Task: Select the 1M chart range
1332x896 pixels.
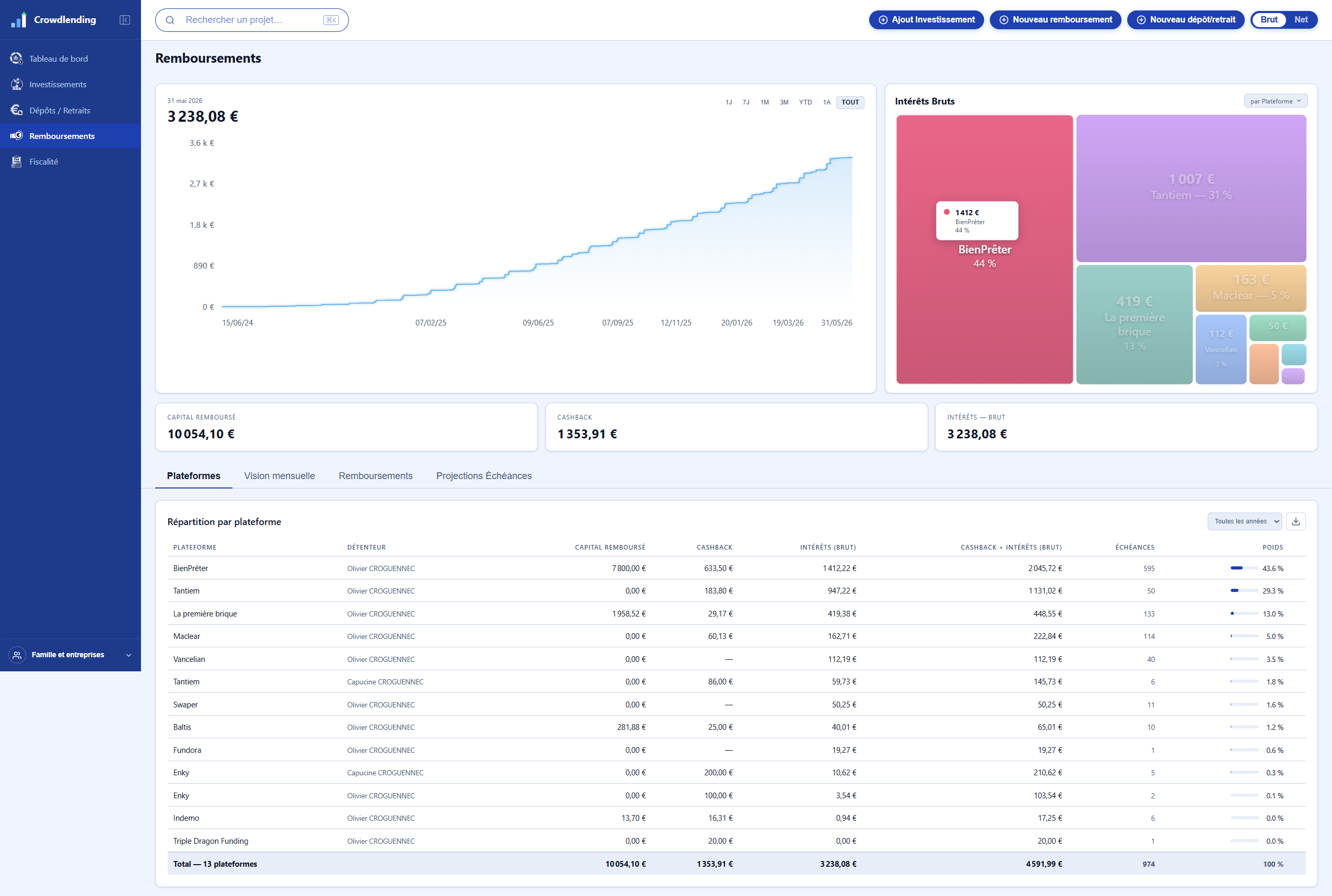Action: coord(764,102)
